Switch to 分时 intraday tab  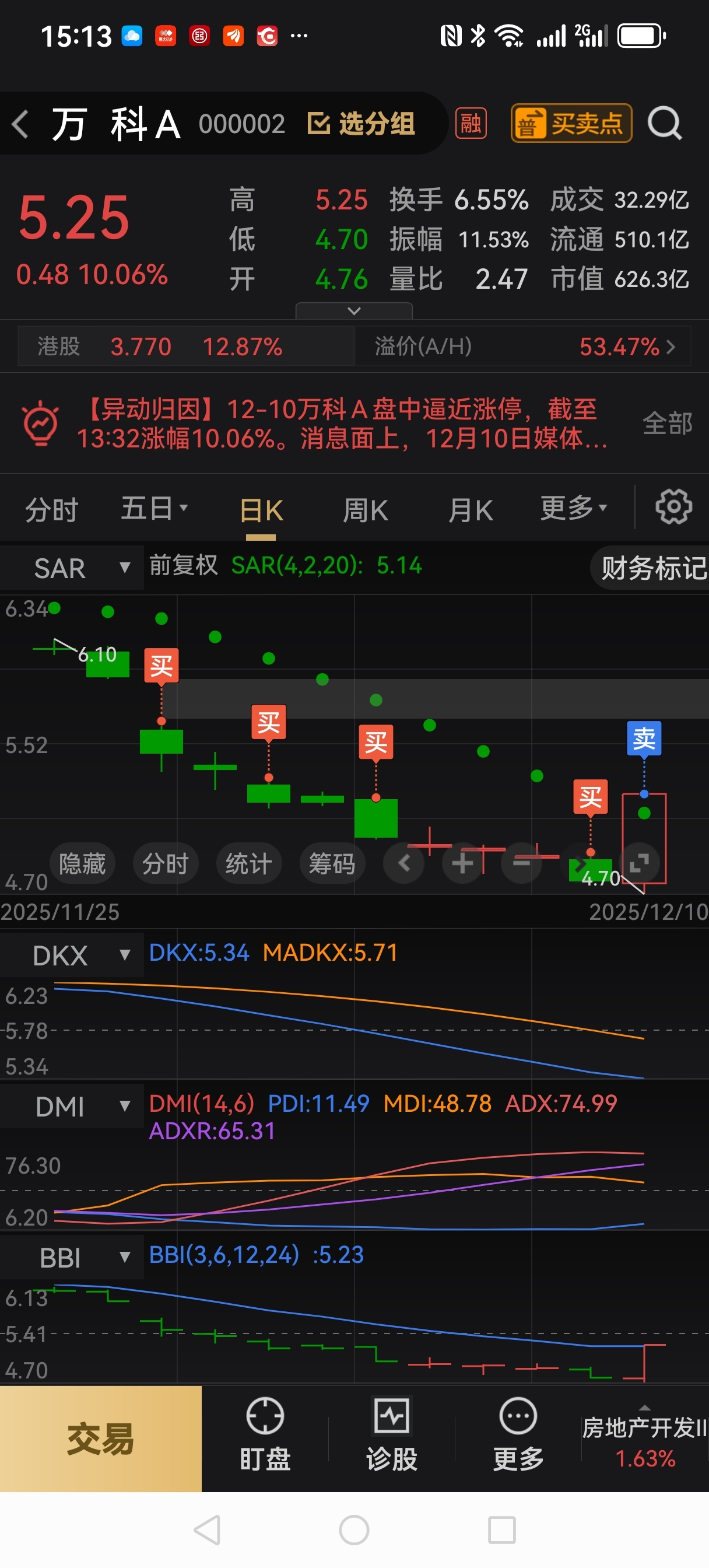point(52,509)
